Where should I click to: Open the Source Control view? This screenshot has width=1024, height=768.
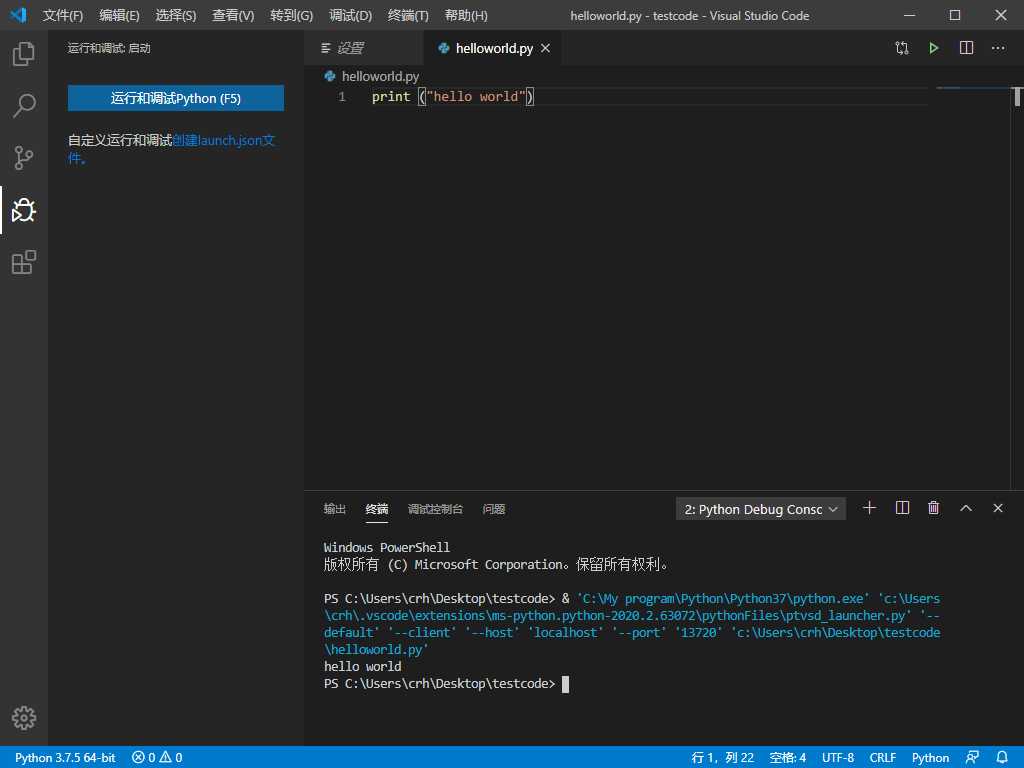[x=24, y=157]
